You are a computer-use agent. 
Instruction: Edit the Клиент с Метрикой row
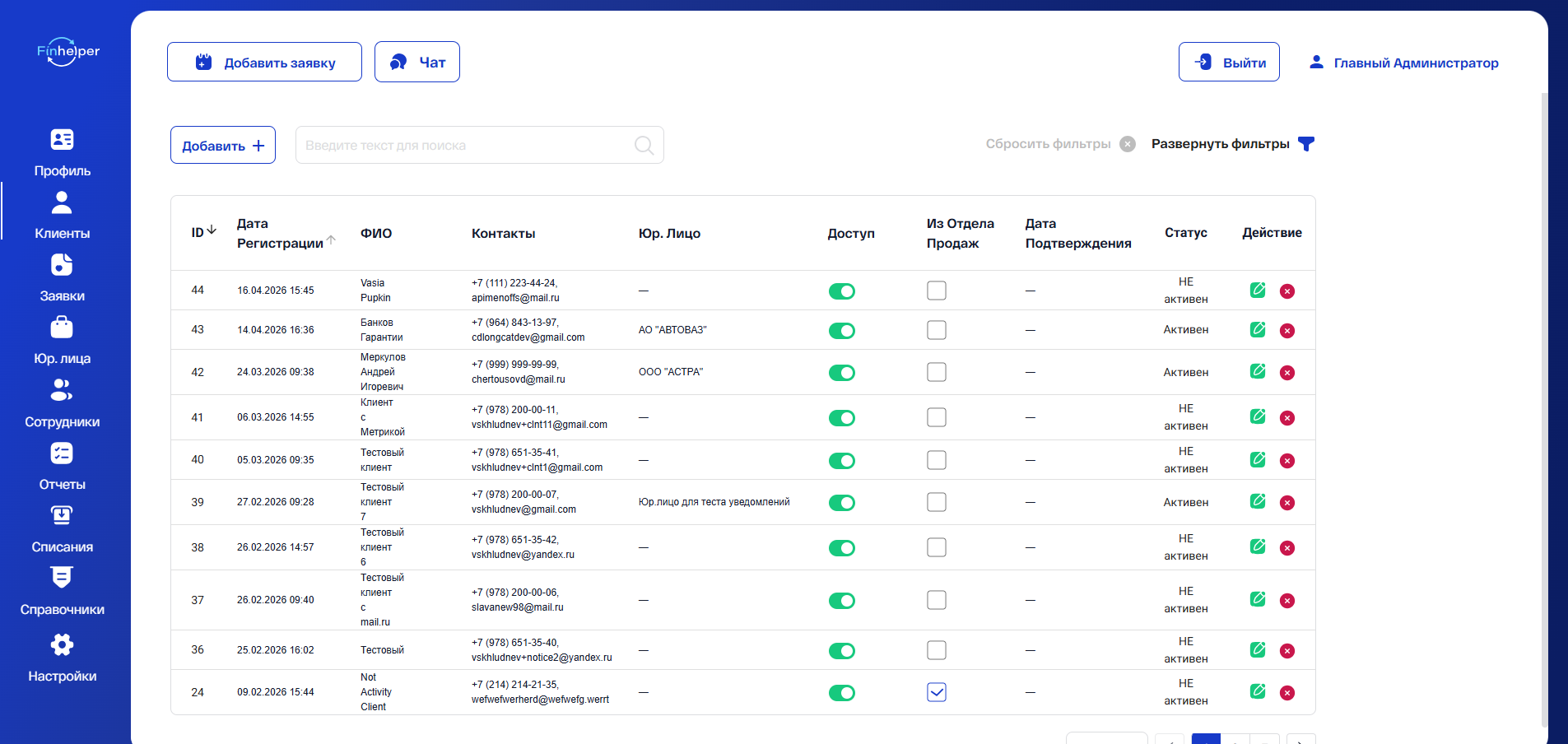point(1258,416)
